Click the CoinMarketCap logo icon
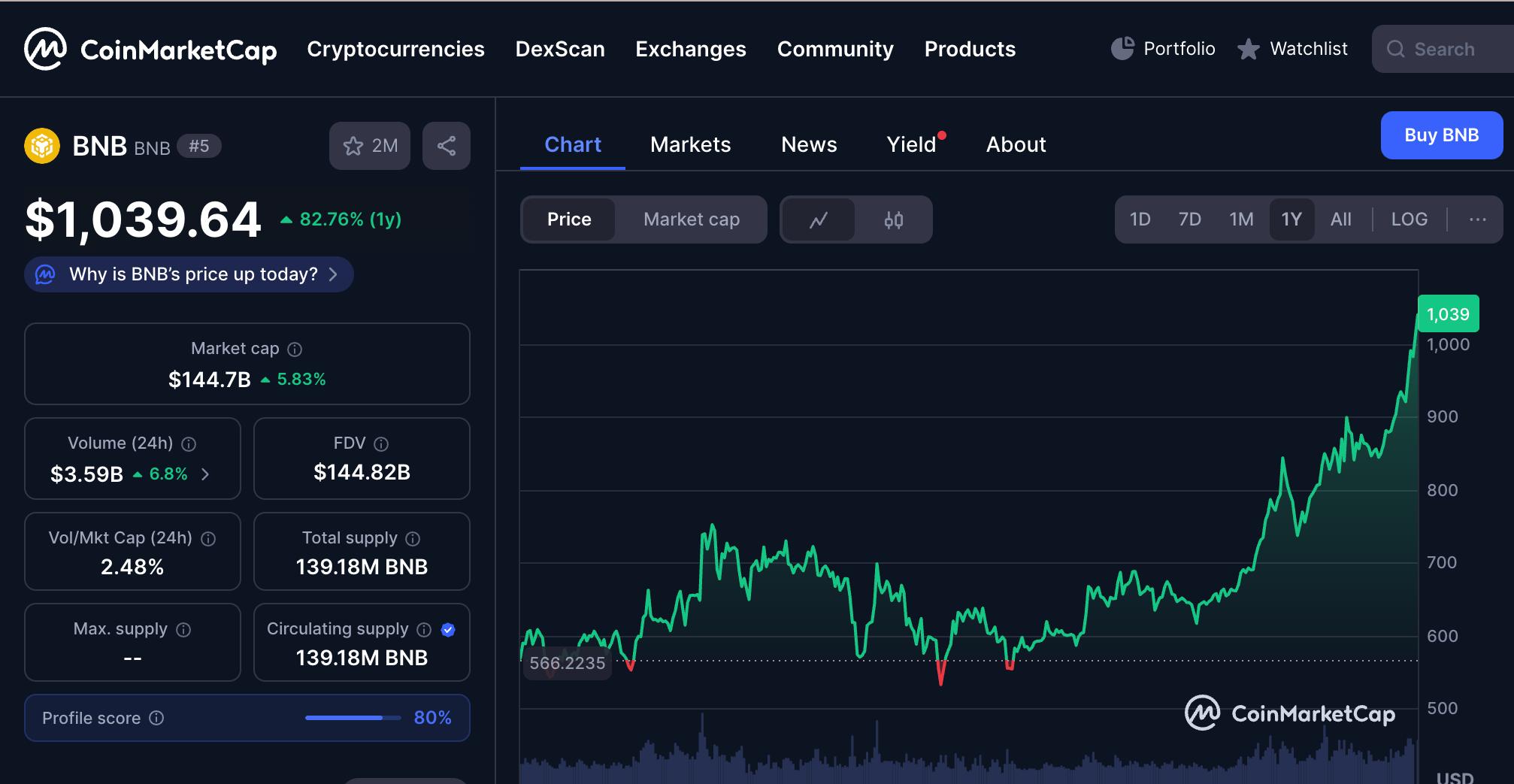1514x784 pixels. (45, 49)
